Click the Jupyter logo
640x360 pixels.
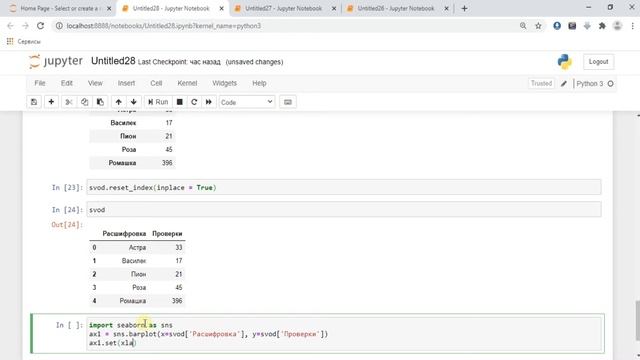point(56,61)
